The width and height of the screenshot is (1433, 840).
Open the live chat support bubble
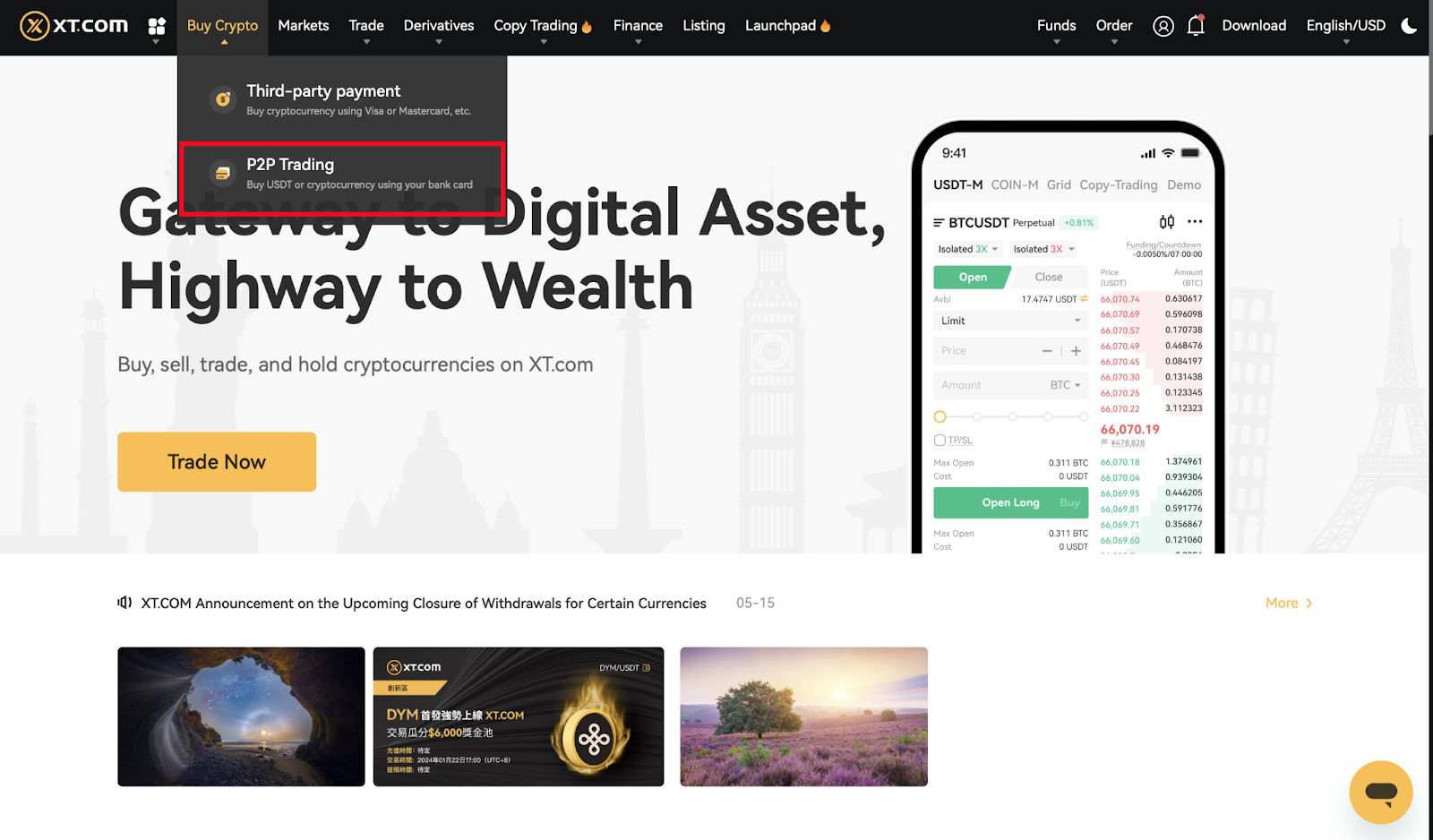click(1381, 792)
